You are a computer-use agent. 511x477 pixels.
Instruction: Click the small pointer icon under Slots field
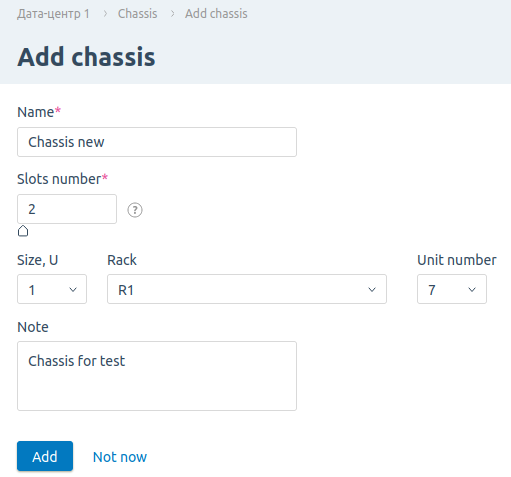23,231
